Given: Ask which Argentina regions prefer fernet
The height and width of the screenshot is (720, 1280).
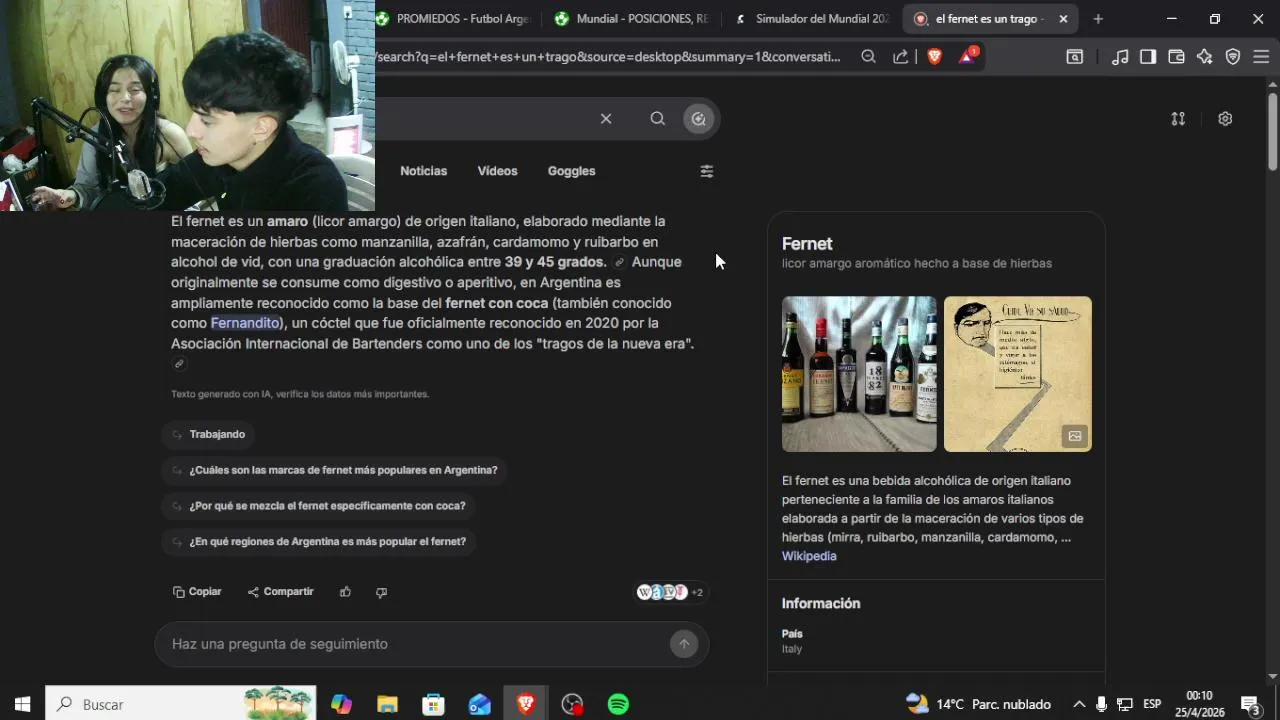Looking at the screenshot, I should pyautogui.click(x=318, y=542).
